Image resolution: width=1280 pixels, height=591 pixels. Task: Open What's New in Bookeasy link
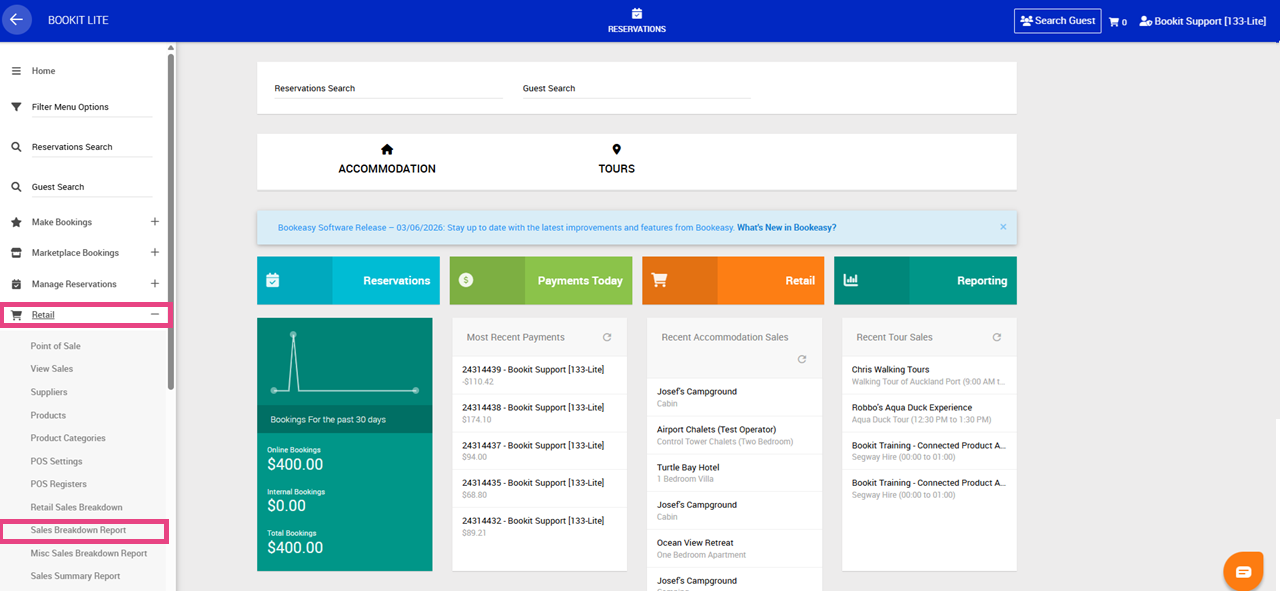tap(787, 228)
